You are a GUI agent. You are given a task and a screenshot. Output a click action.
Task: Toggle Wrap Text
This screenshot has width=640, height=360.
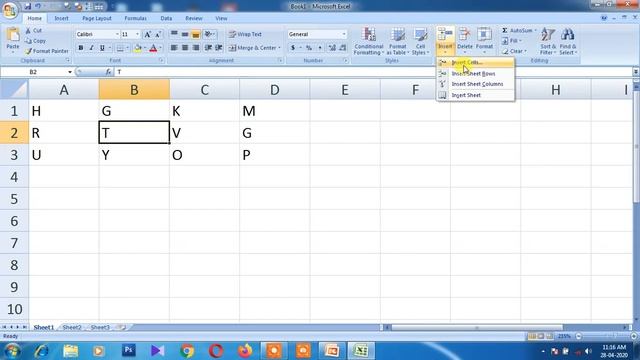click(x=245, y=34)
